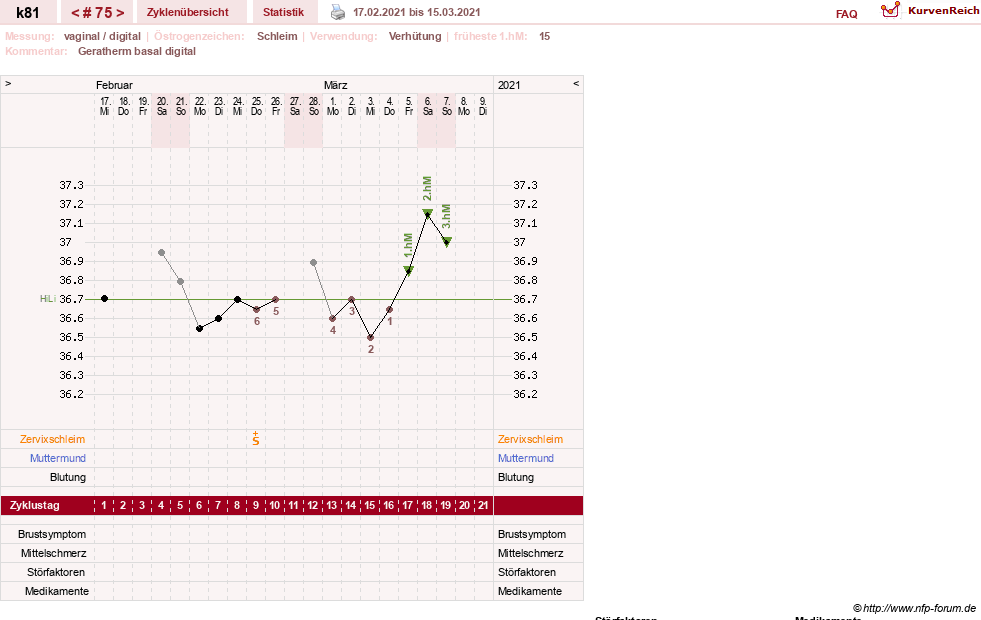The width and height of the screenshot is (981, 620).
Task: Select the k81 user tab
Action: (x=28, y=12)
